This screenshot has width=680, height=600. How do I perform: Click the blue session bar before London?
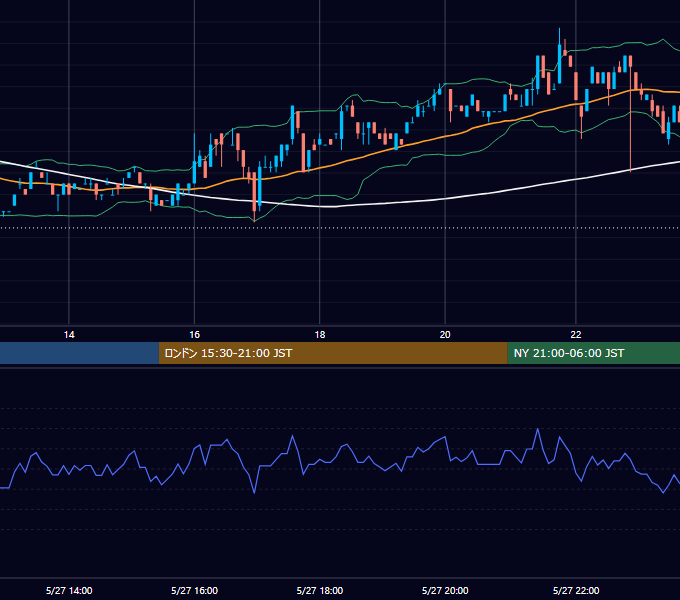point(79,353)
